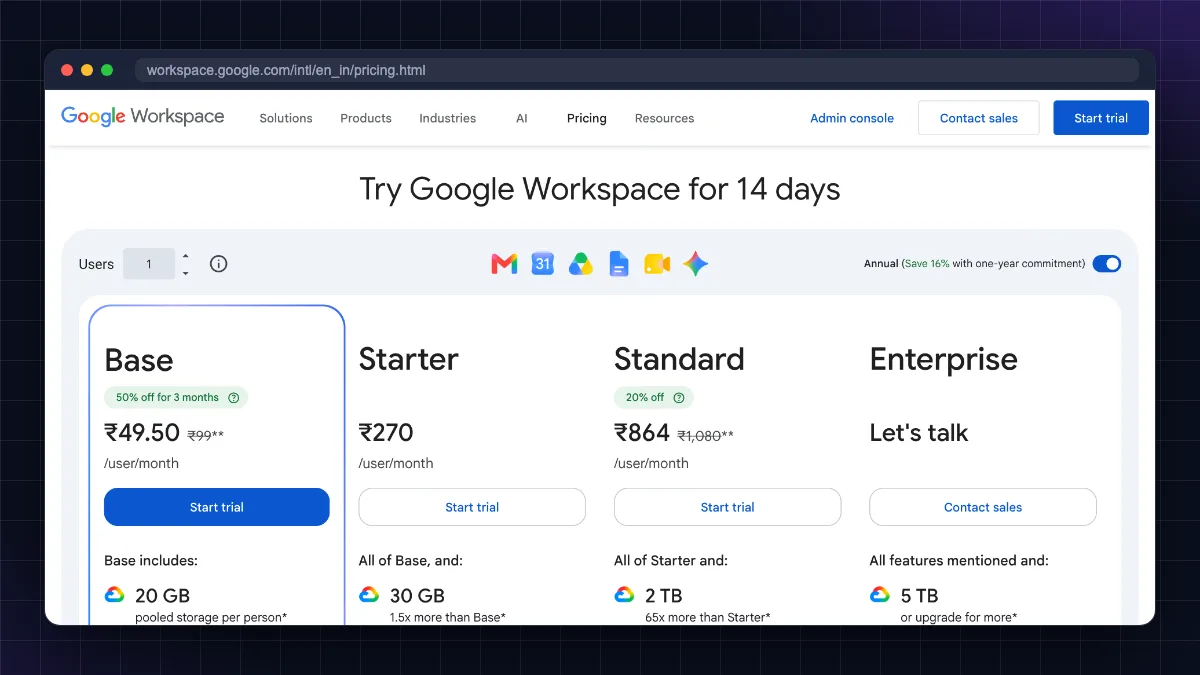Open the Solutions menu

click(x=286, y=118)
